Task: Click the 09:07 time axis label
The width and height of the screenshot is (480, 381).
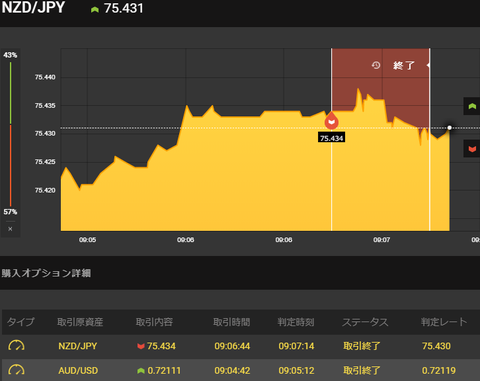Action: (382, 240)
